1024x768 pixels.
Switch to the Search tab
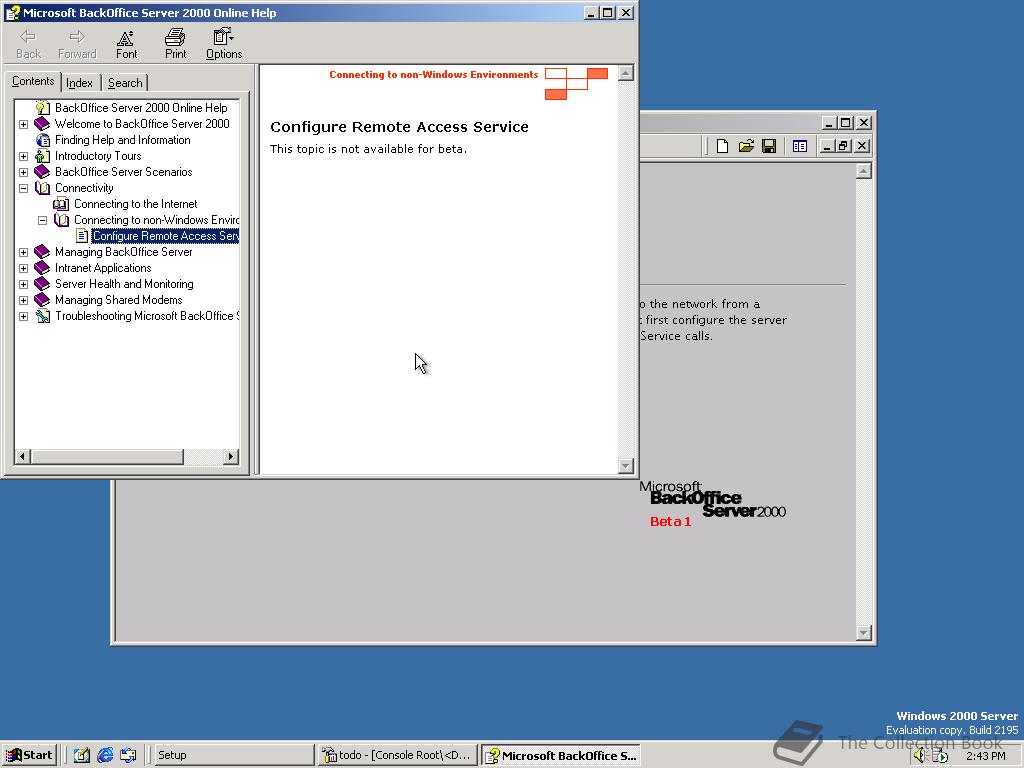[x=125, y=83]
